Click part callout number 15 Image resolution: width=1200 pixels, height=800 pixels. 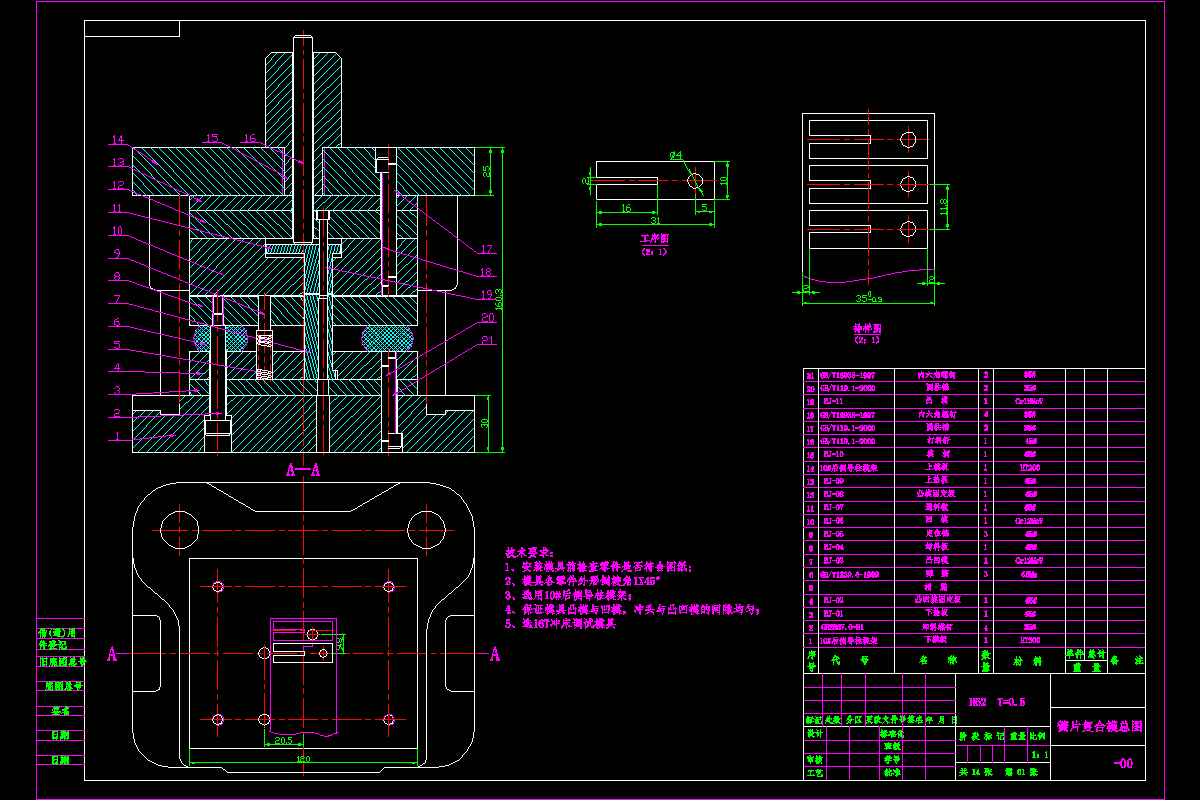211,138
